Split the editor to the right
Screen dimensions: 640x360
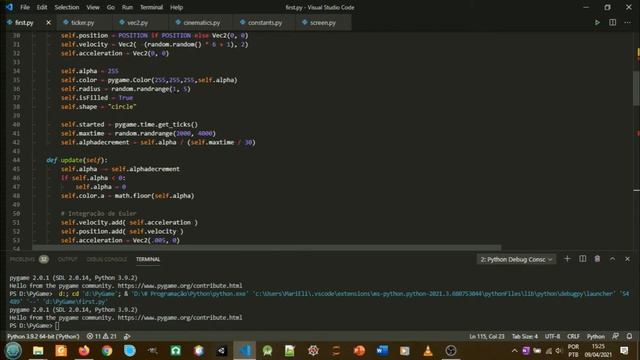pos(612,22)
